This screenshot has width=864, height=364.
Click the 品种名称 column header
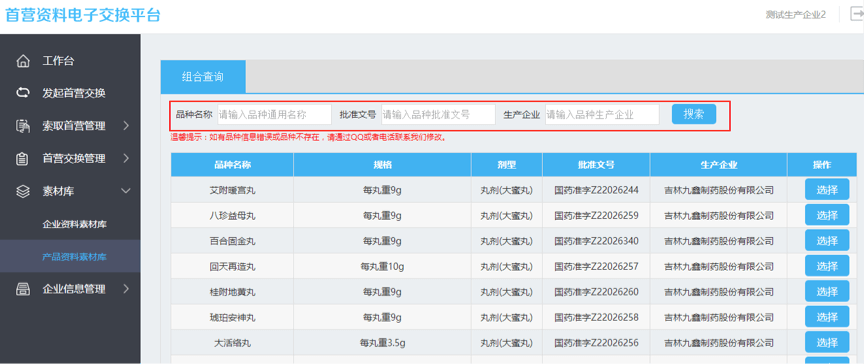[232, 165]
